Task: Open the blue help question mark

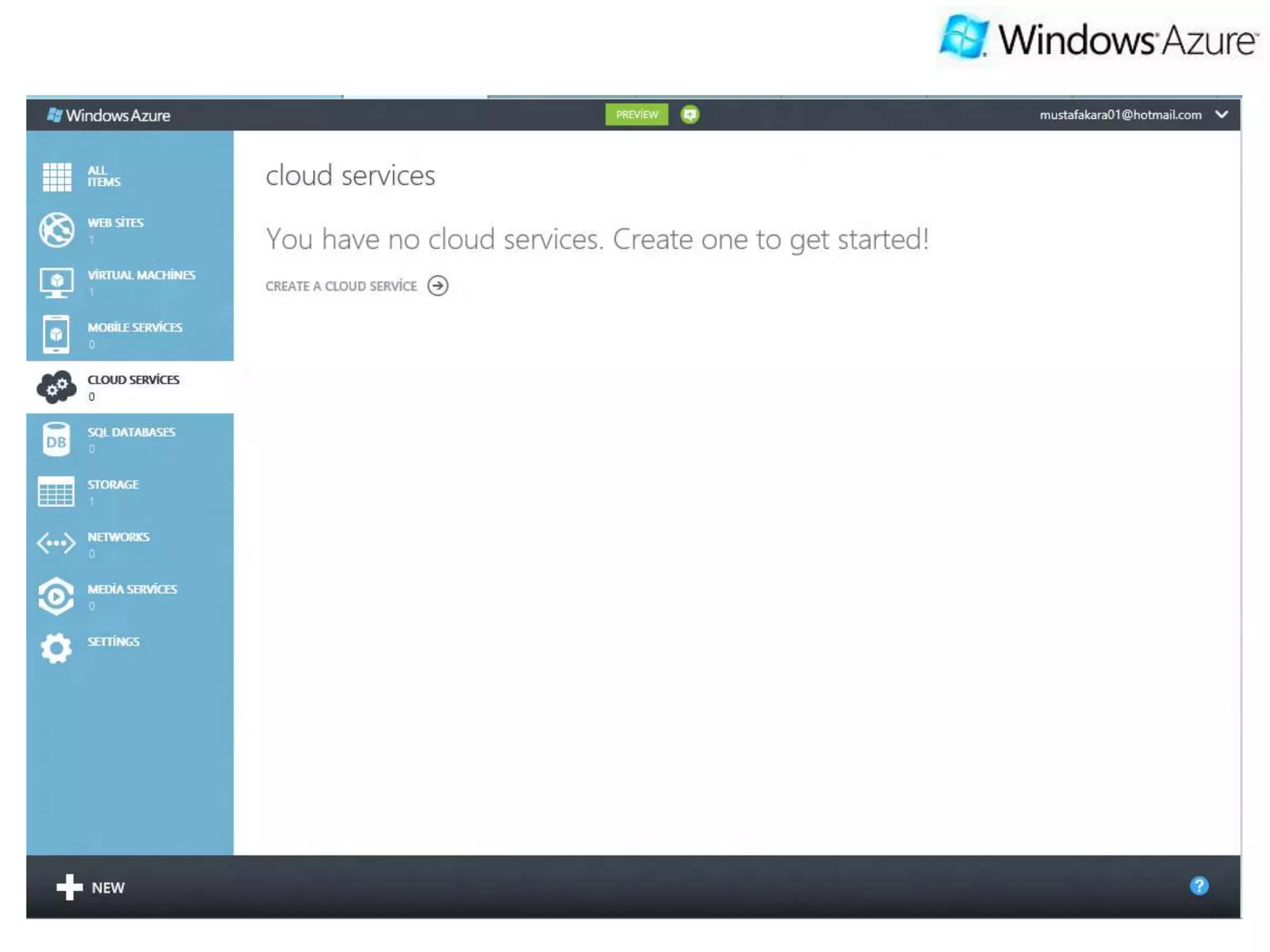Action: pos(1199,886)
